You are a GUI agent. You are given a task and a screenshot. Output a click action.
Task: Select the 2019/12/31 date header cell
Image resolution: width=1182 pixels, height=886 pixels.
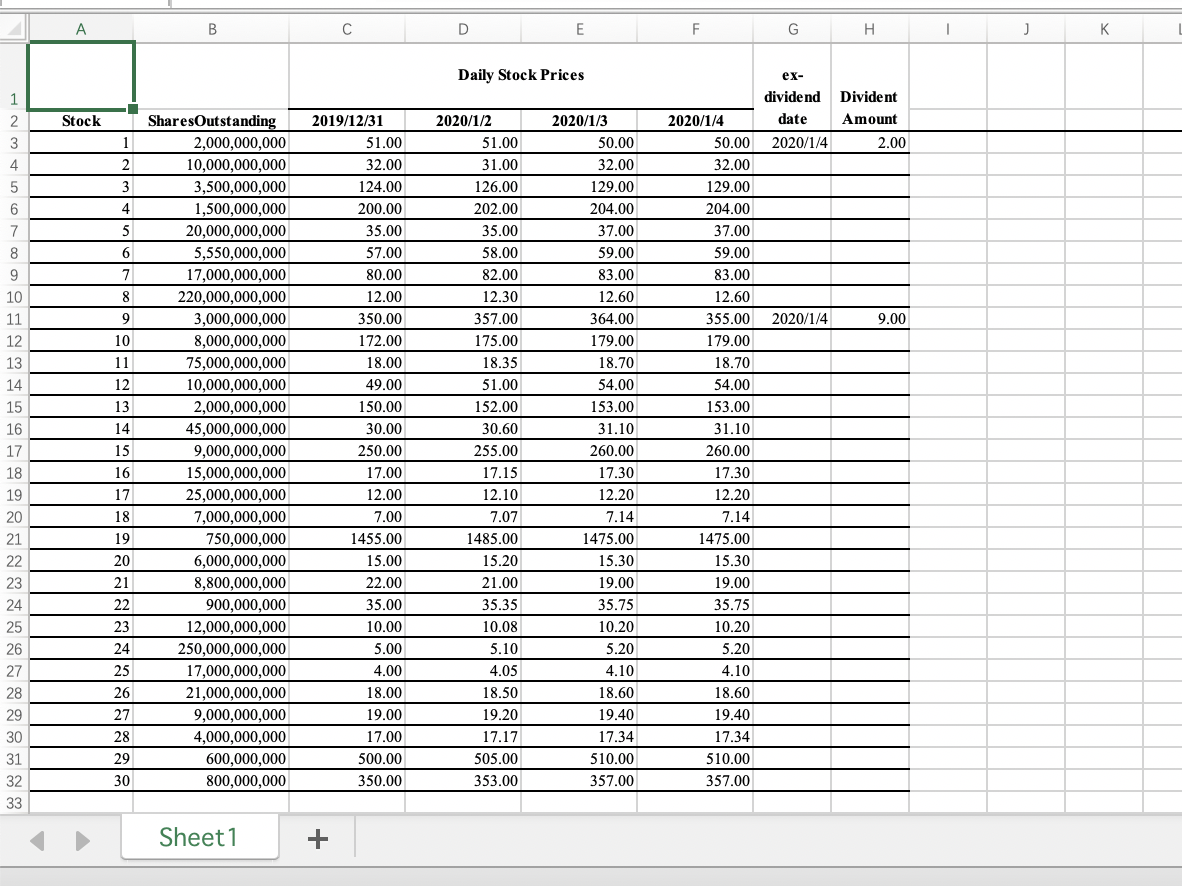click(346, 121)
